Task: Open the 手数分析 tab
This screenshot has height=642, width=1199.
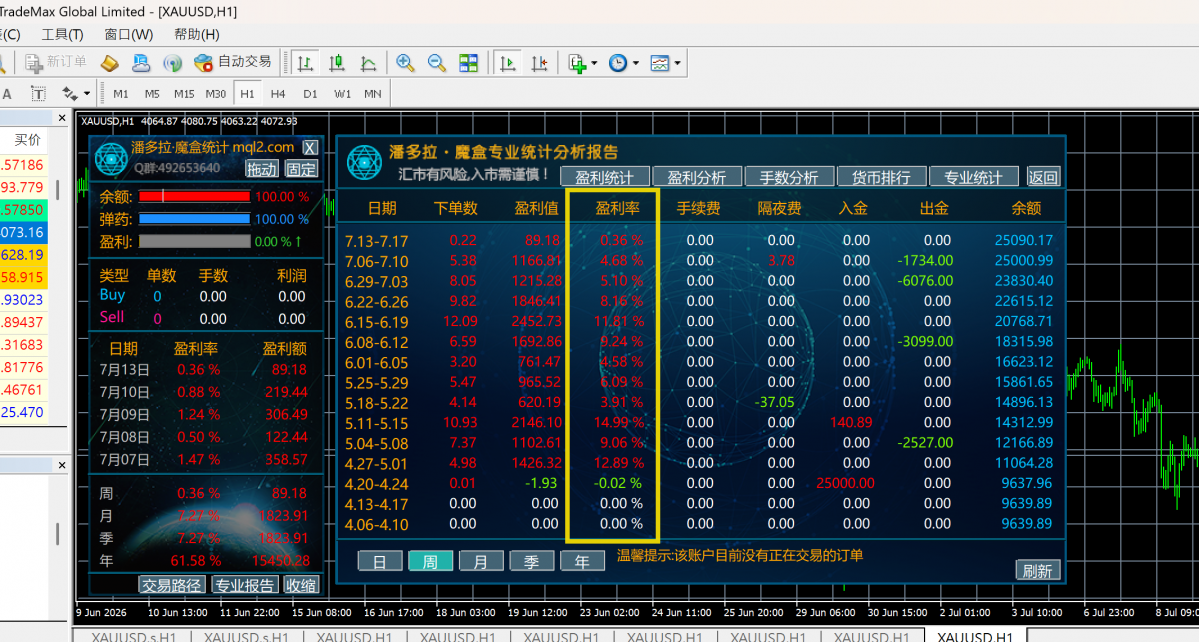Action: click(x=788, y=177)
